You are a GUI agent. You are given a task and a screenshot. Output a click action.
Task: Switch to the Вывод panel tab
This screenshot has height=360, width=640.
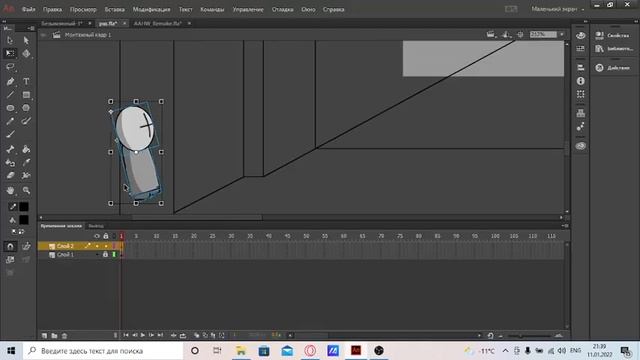coord(96,226)
